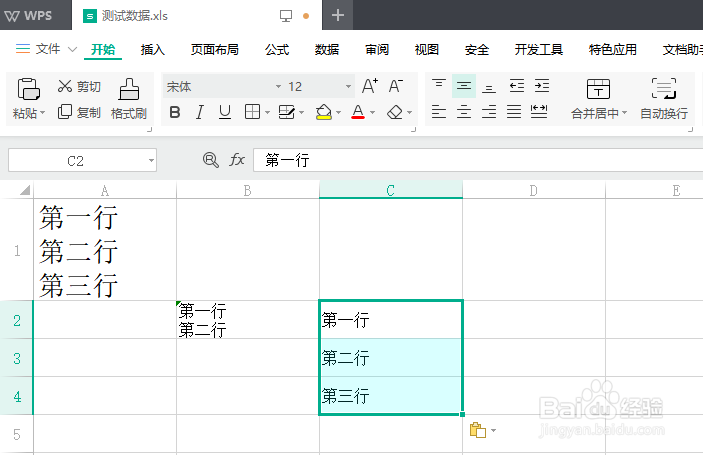Apply yellow fill color bucket

click(x=324, y=112)
